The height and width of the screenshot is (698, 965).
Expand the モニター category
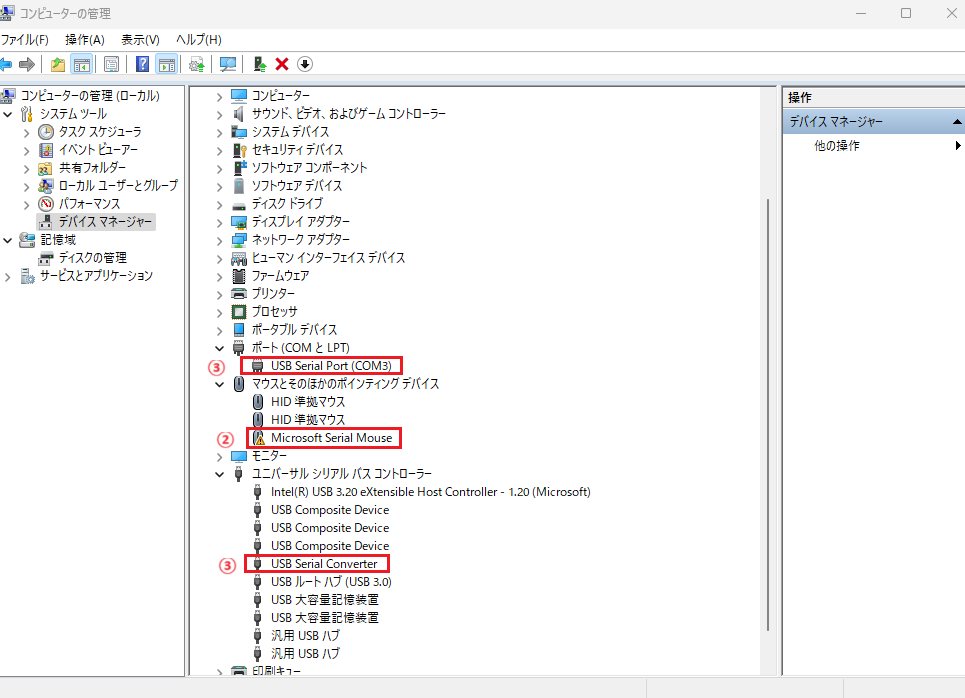point(220,457)
